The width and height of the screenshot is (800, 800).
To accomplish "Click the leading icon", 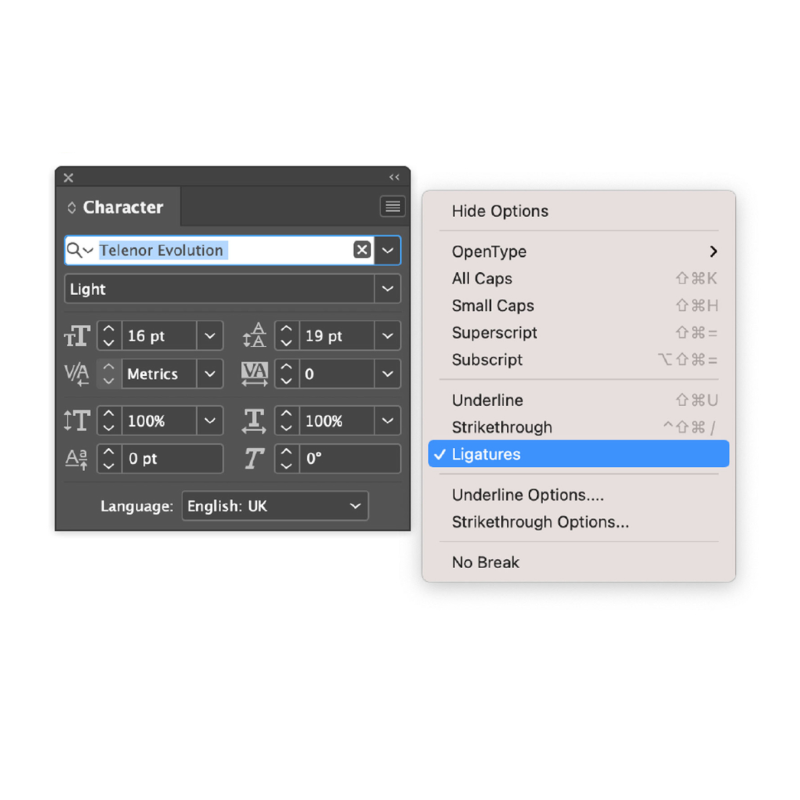I will coord(255,336).
